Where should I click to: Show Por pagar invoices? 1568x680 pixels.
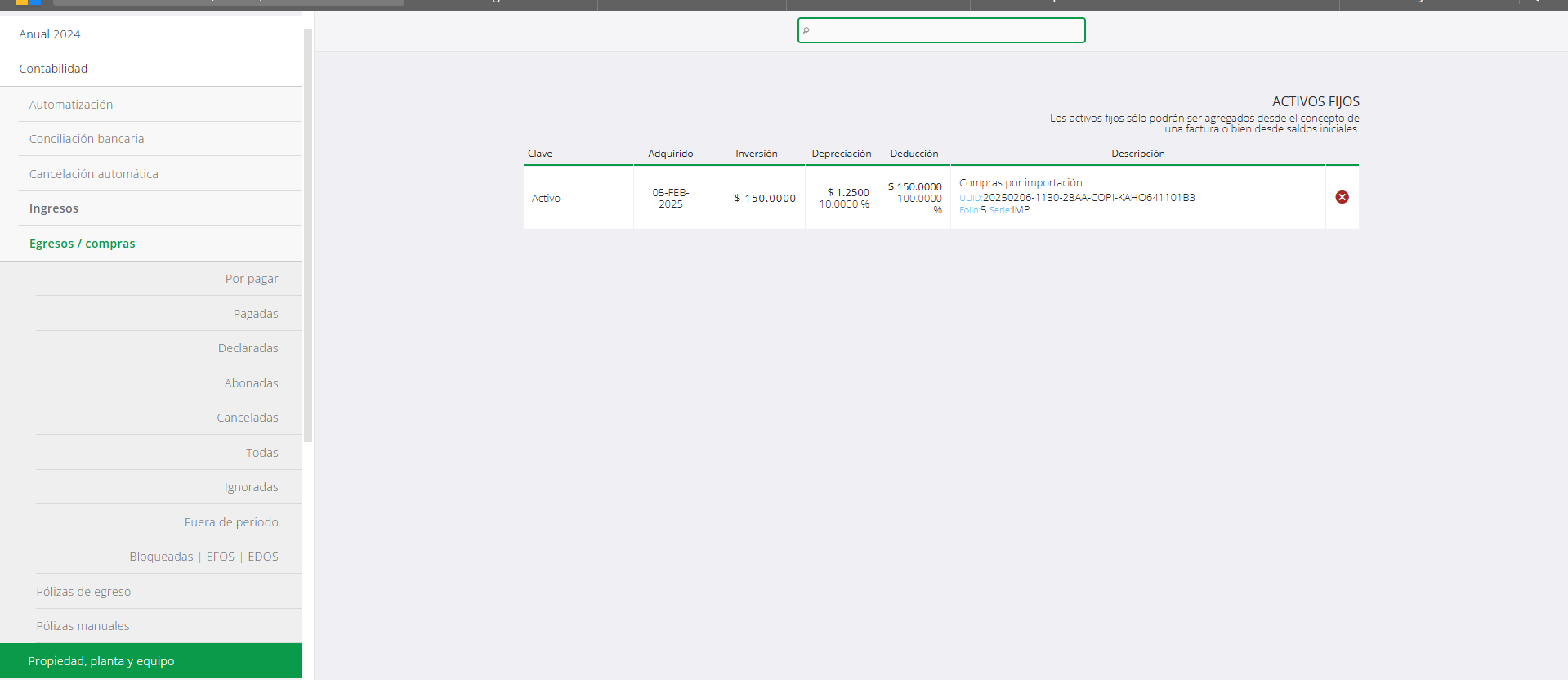(252, 279)
